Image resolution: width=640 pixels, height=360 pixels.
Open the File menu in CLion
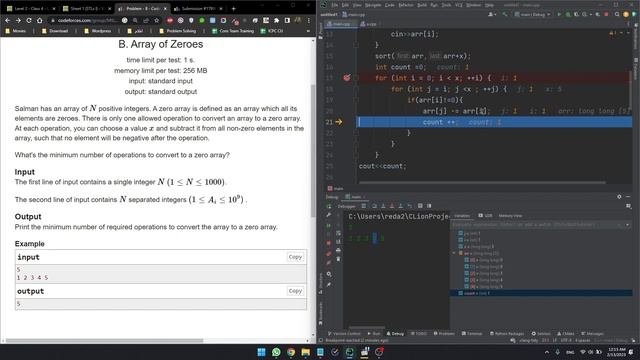point(335,5)
